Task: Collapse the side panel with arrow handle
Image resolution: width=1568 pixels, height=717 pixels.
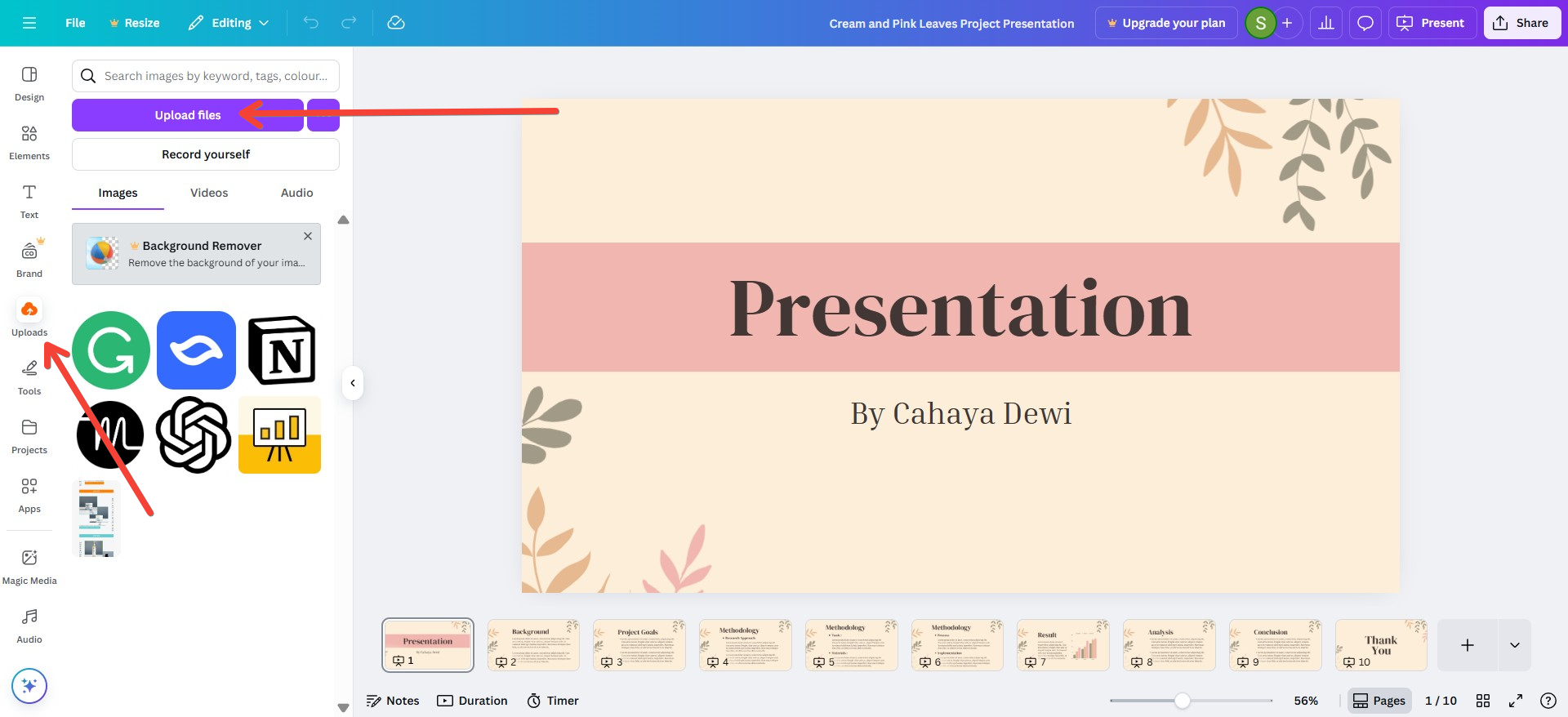Action: [353, 383]
